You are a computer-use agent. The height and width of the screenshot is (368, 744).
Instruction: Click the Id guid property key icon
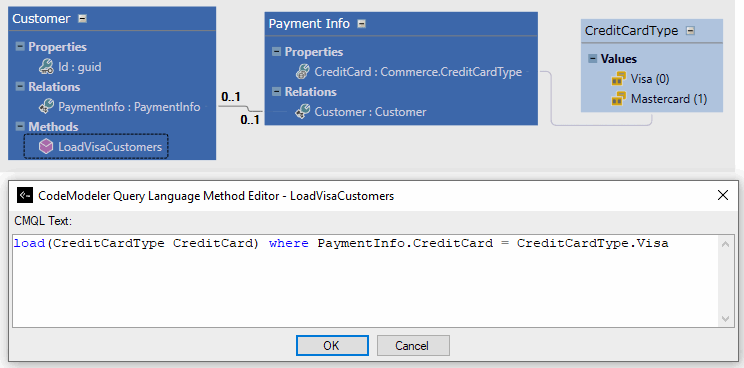pyautogui.click(x=46, y=67)
